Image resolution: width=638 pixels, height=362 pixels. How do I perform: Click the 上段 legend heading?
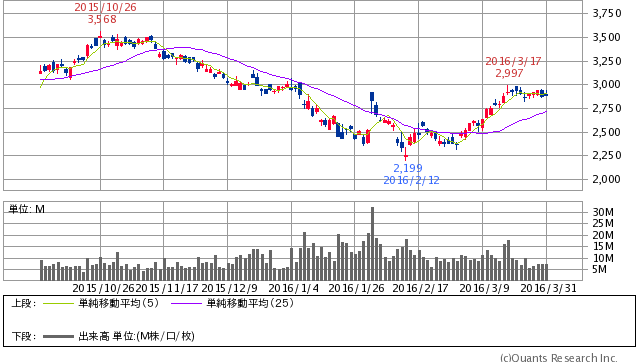[x=23, y=303]
